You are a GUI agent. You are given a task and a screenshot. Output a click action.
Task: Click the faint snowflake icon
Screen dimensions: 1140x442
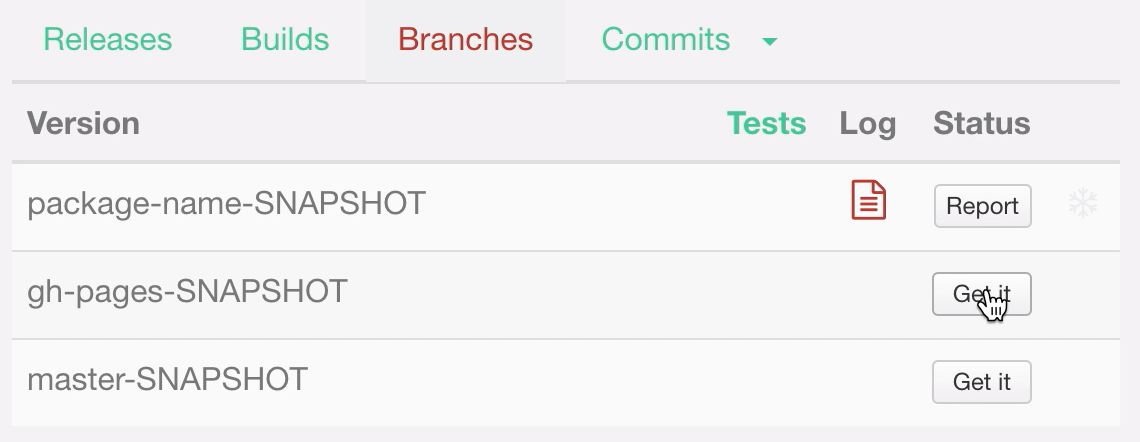pos(1082,204)
